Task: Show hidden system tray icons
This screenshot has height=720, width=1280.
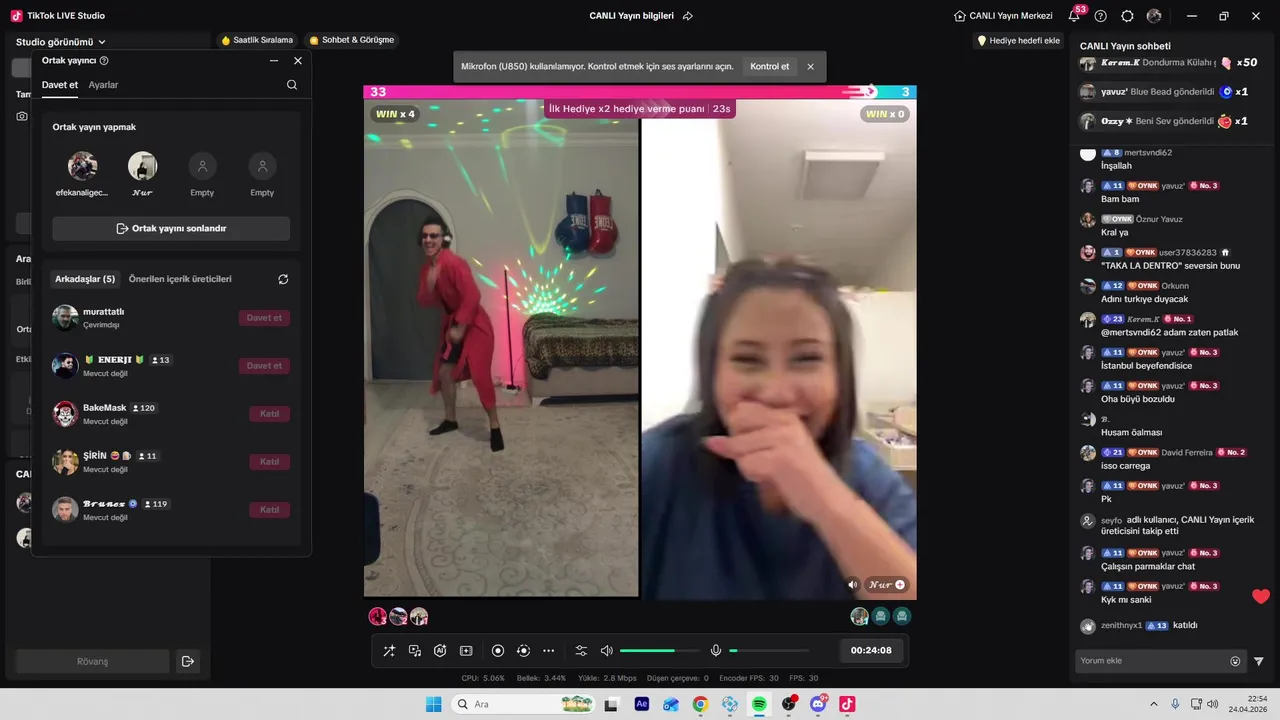Action: pyautogui.click(x=1153, y=704)
